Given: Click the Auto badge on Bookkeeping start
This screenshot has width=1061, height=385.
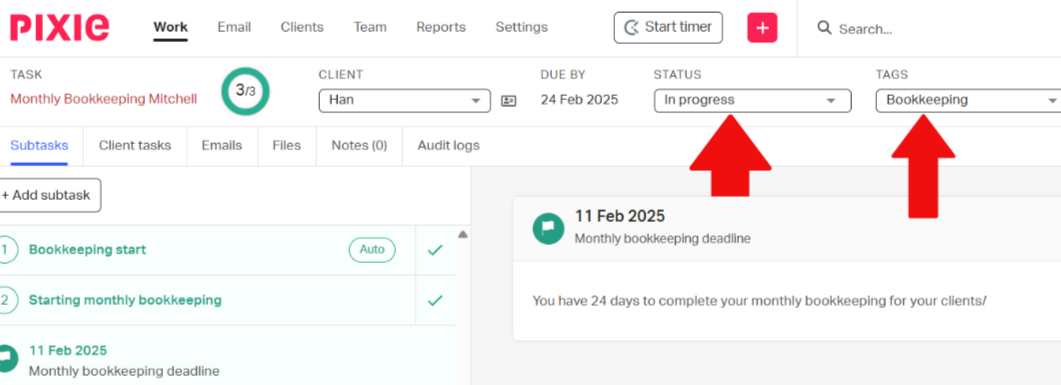Looking at the screenshot, I should [x=372, y=250].
